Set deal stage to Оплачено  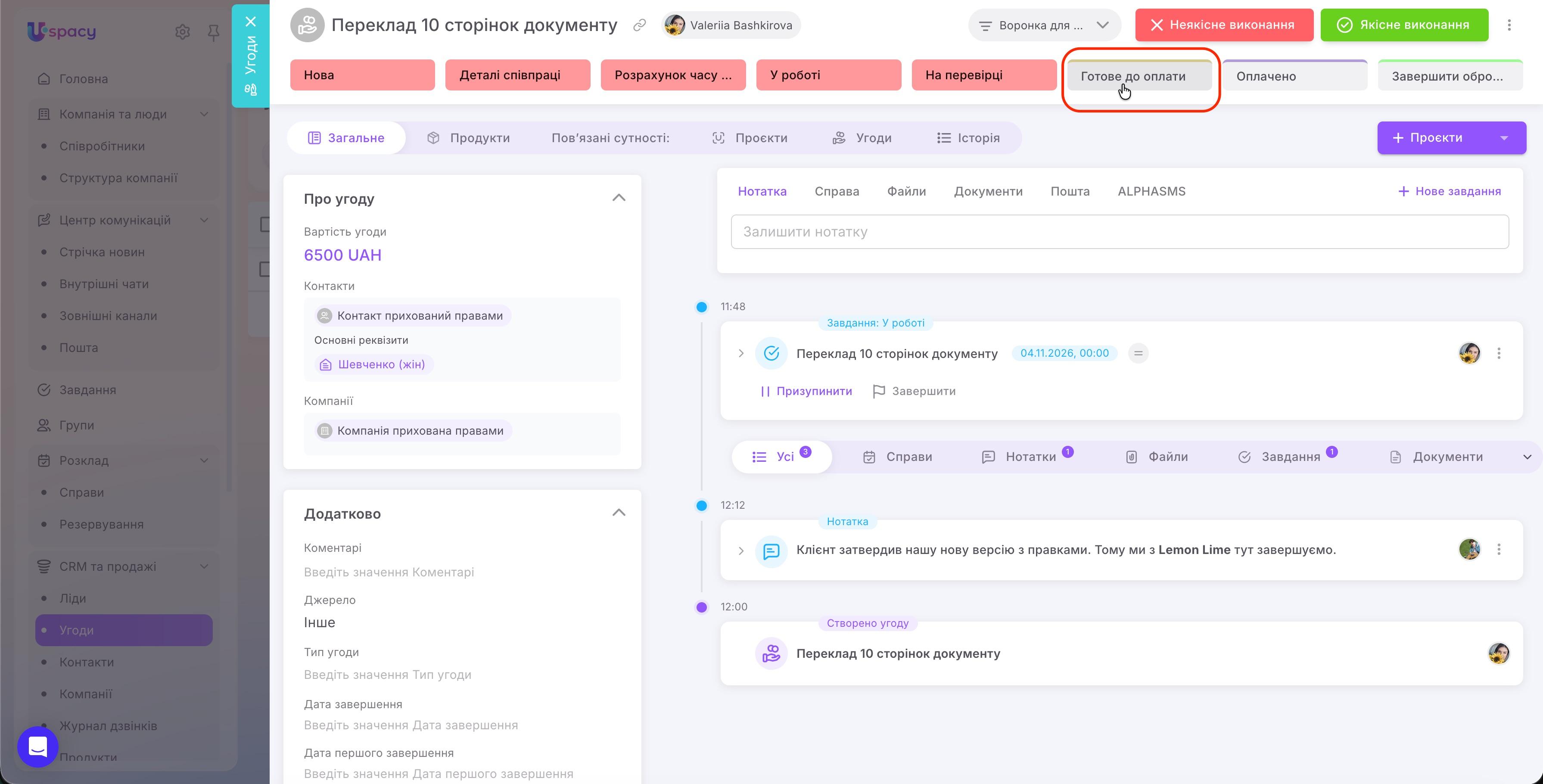[1294, 76]
